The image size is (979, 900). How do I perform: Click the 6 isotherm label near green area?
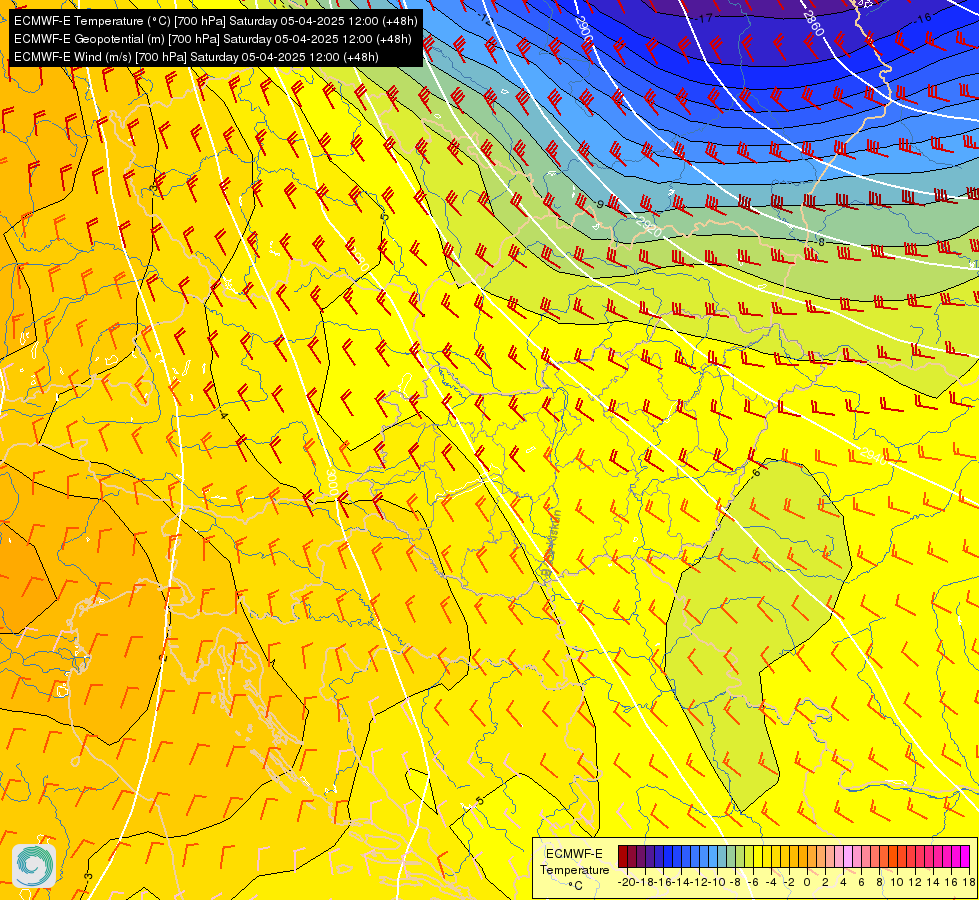[757, 473]
